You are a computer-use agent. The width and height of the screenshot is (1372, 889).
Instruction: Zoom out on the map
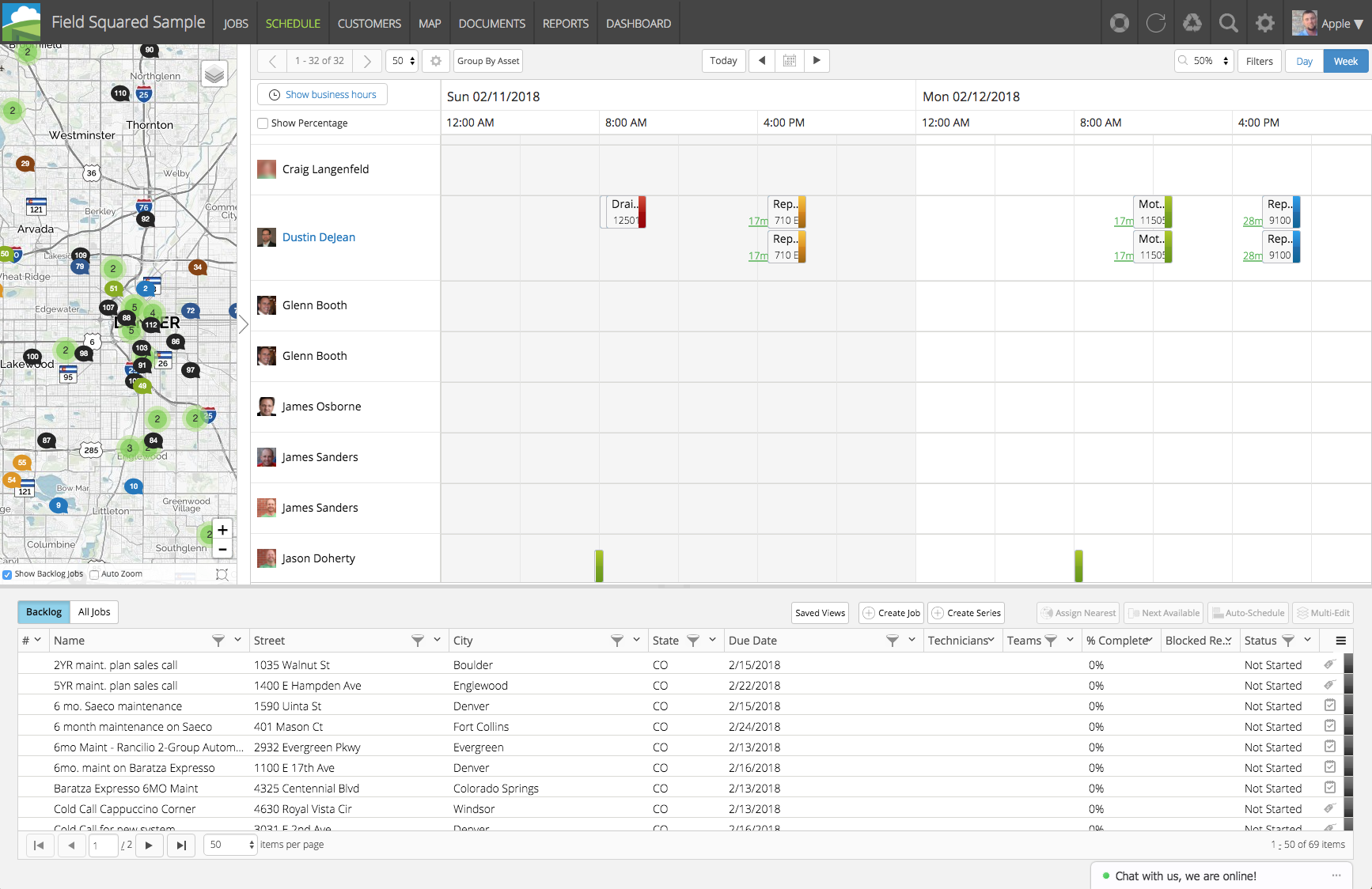click(x=223, y=549)
